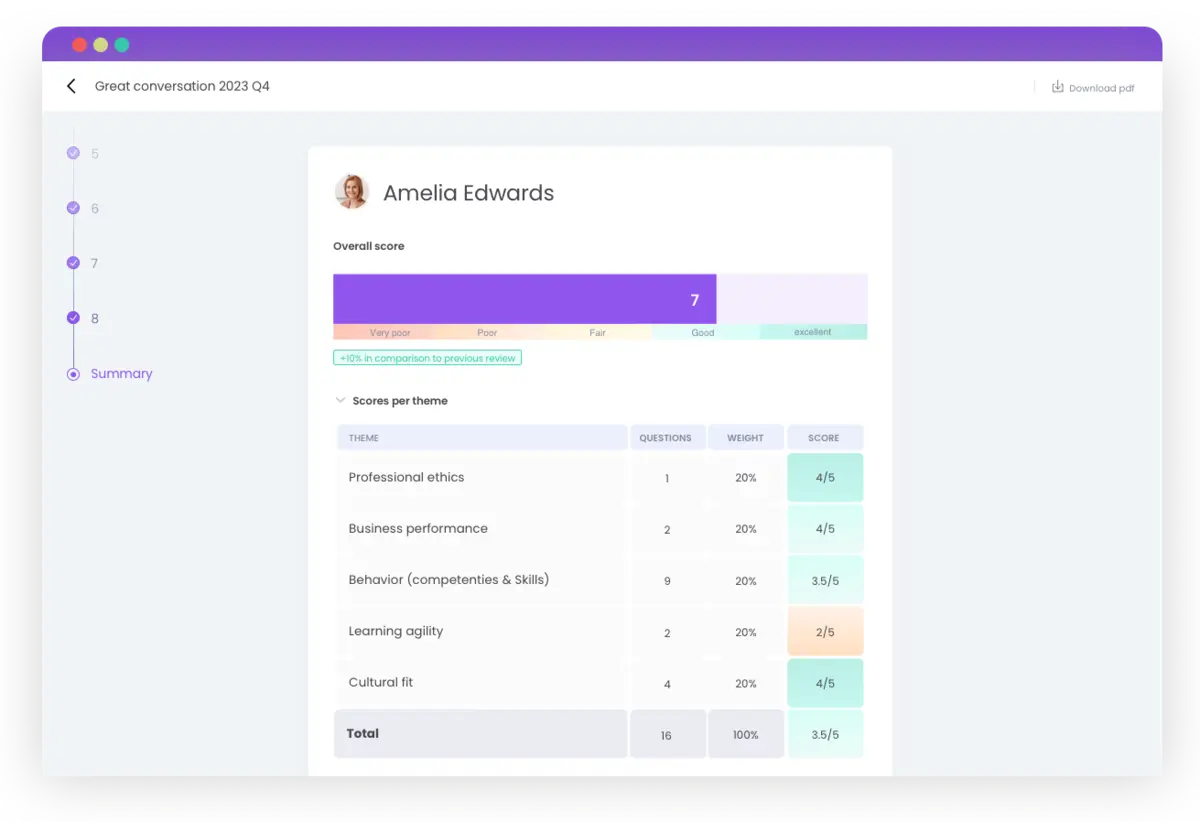Select step 8 in the sidebar
The height and width of the screenshot is (822, 1200).
tap(93, 318)
